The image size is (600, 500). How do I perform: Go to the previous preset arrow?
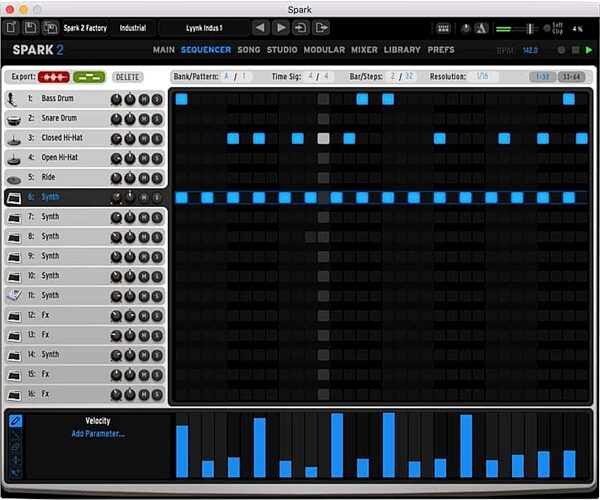coord(260,28)
